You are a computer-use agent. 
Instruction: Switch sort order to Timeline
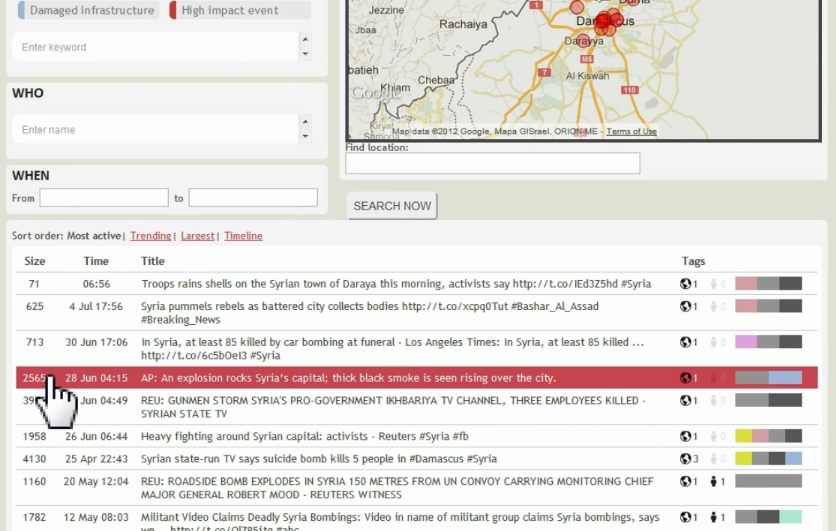(x=243, y=236)
